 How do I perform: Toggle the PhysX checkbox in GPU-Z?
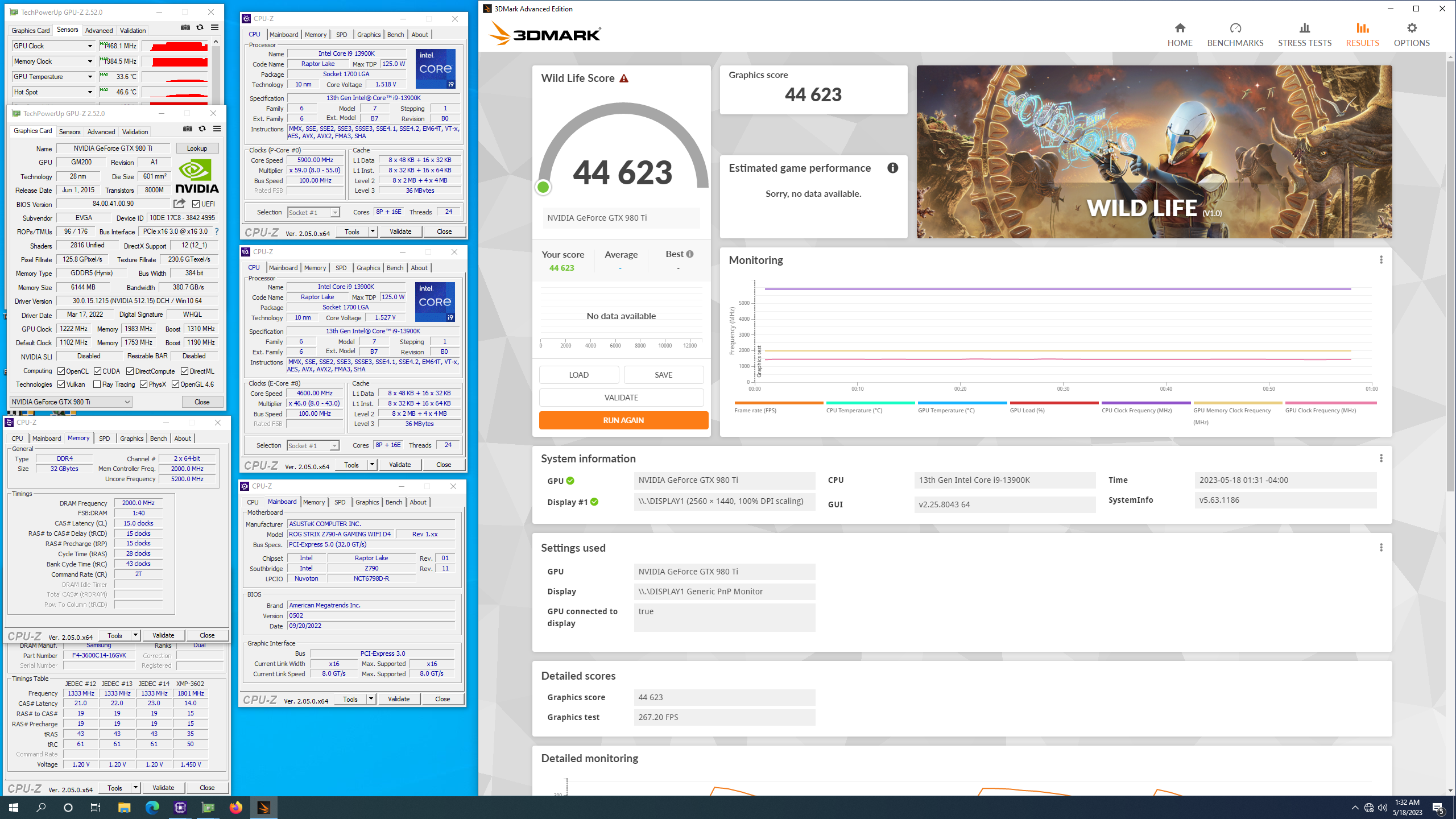click(144, 384)
